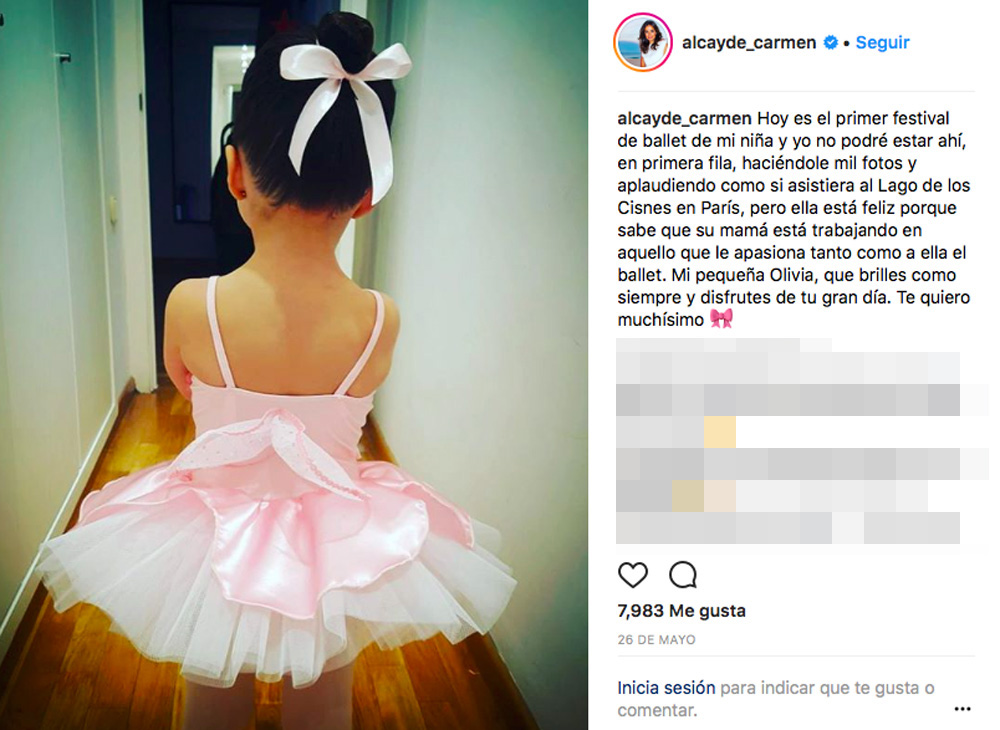Open comments via speech bubble icon
Viewport: 1000px width, 730px height.
click(x=683, y=574)
